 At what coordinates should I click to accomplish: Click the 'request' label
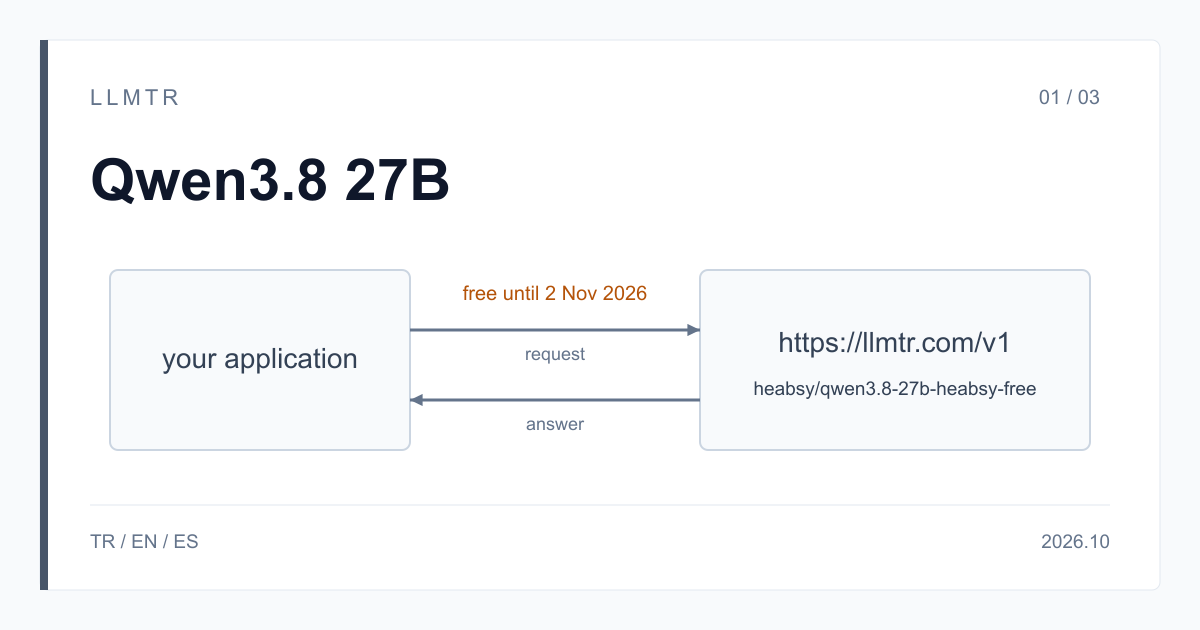[555, 355]
